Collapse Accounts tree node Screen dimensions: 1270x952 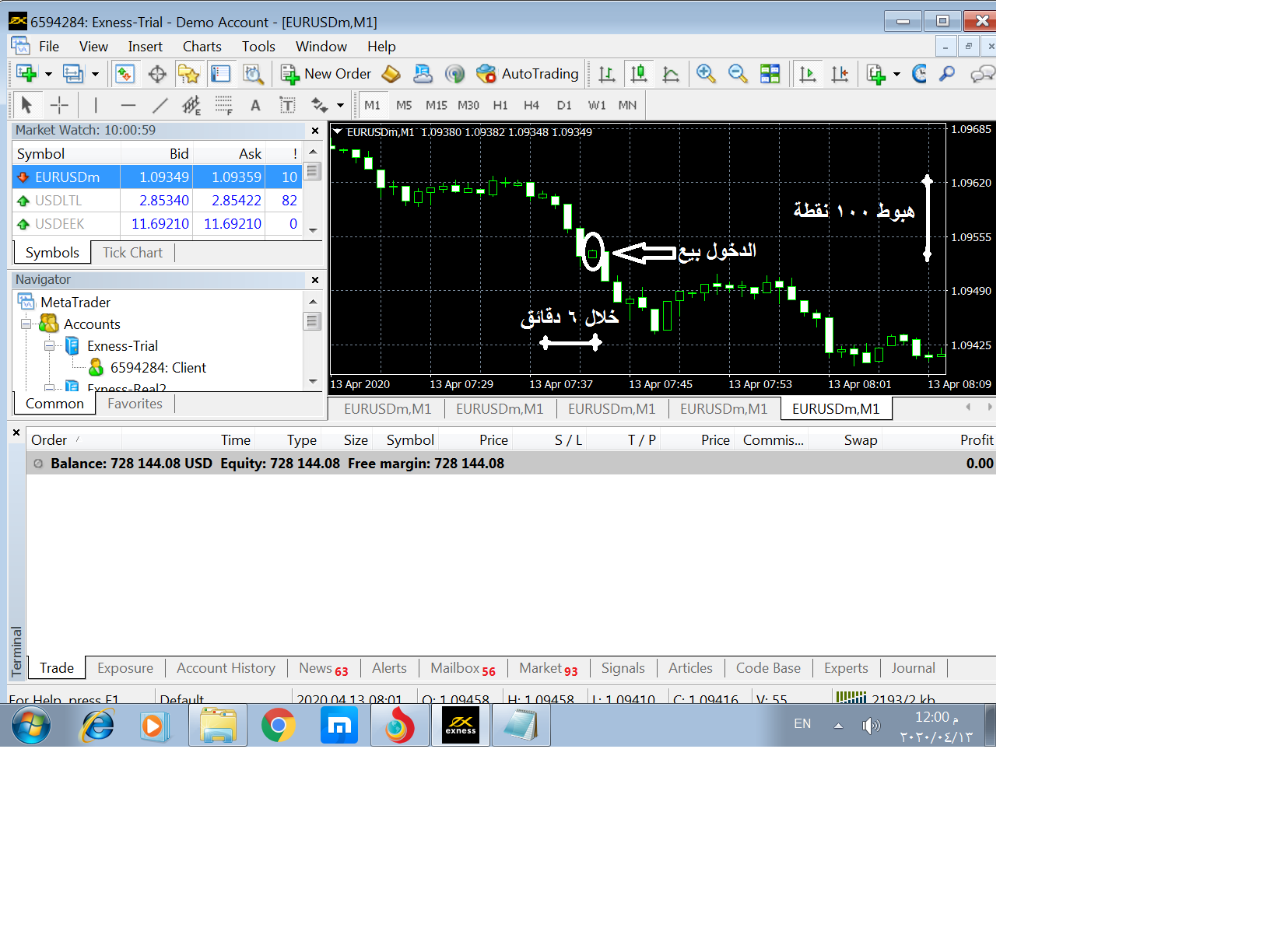click(x=26, y=324)
